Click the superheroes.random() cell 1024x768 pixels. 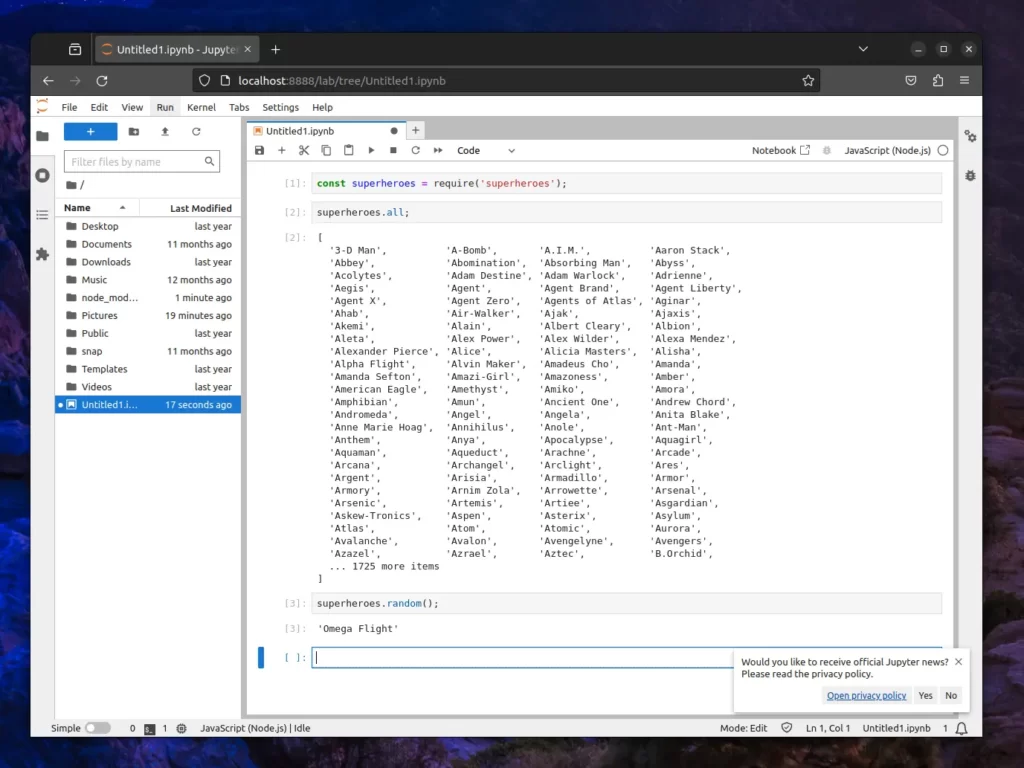point(627,603)
